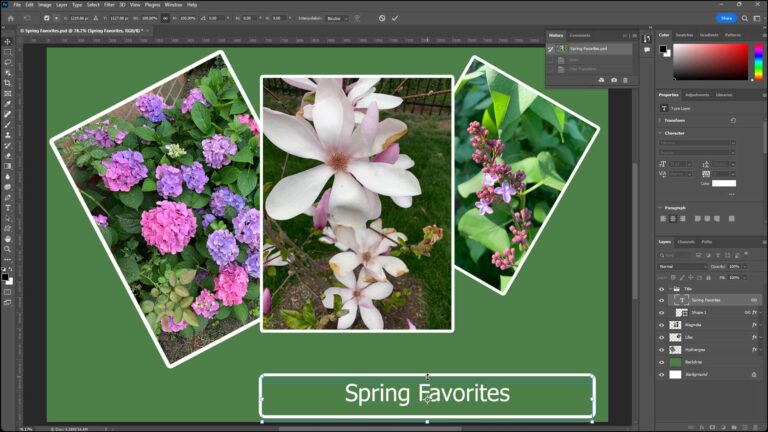The width and height of the screenshot is (768, 432).
Task: Open the Patterns tab
Action: click(733, 35)
